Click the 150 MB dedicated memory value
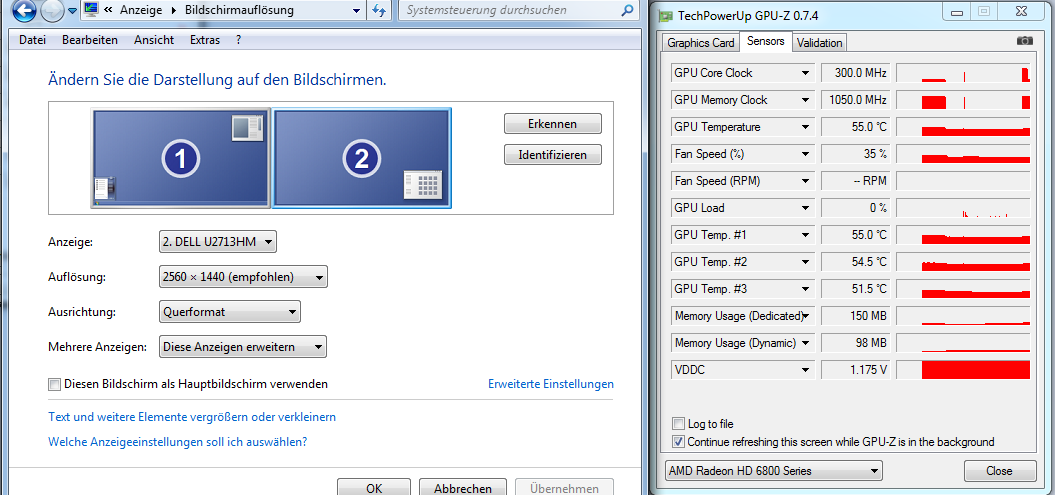This screenshot has height=495, width=1055. [x=856, y=316]
